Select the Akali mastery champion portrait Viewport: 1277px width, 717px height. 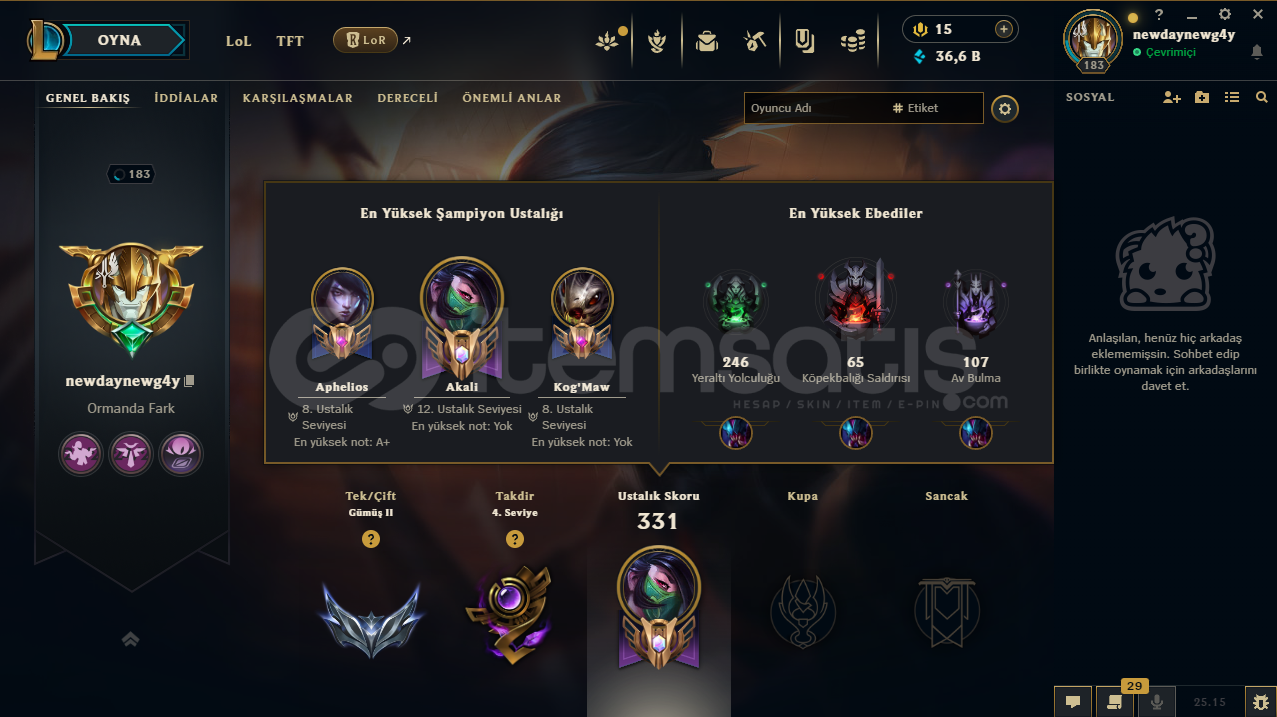tap(462, 298)
